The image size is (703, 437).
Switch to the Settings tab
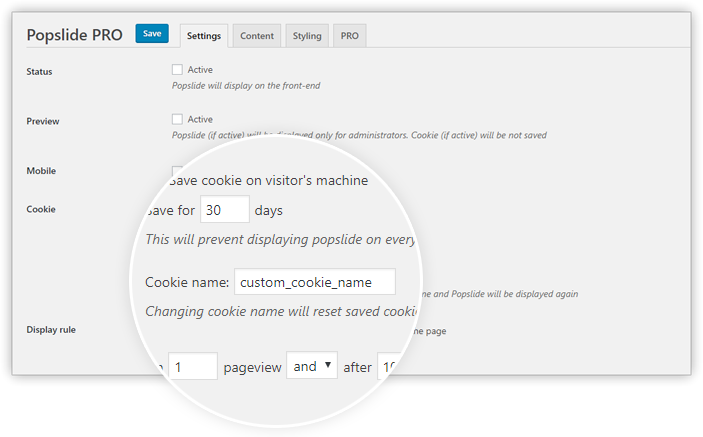coord(204,36)
